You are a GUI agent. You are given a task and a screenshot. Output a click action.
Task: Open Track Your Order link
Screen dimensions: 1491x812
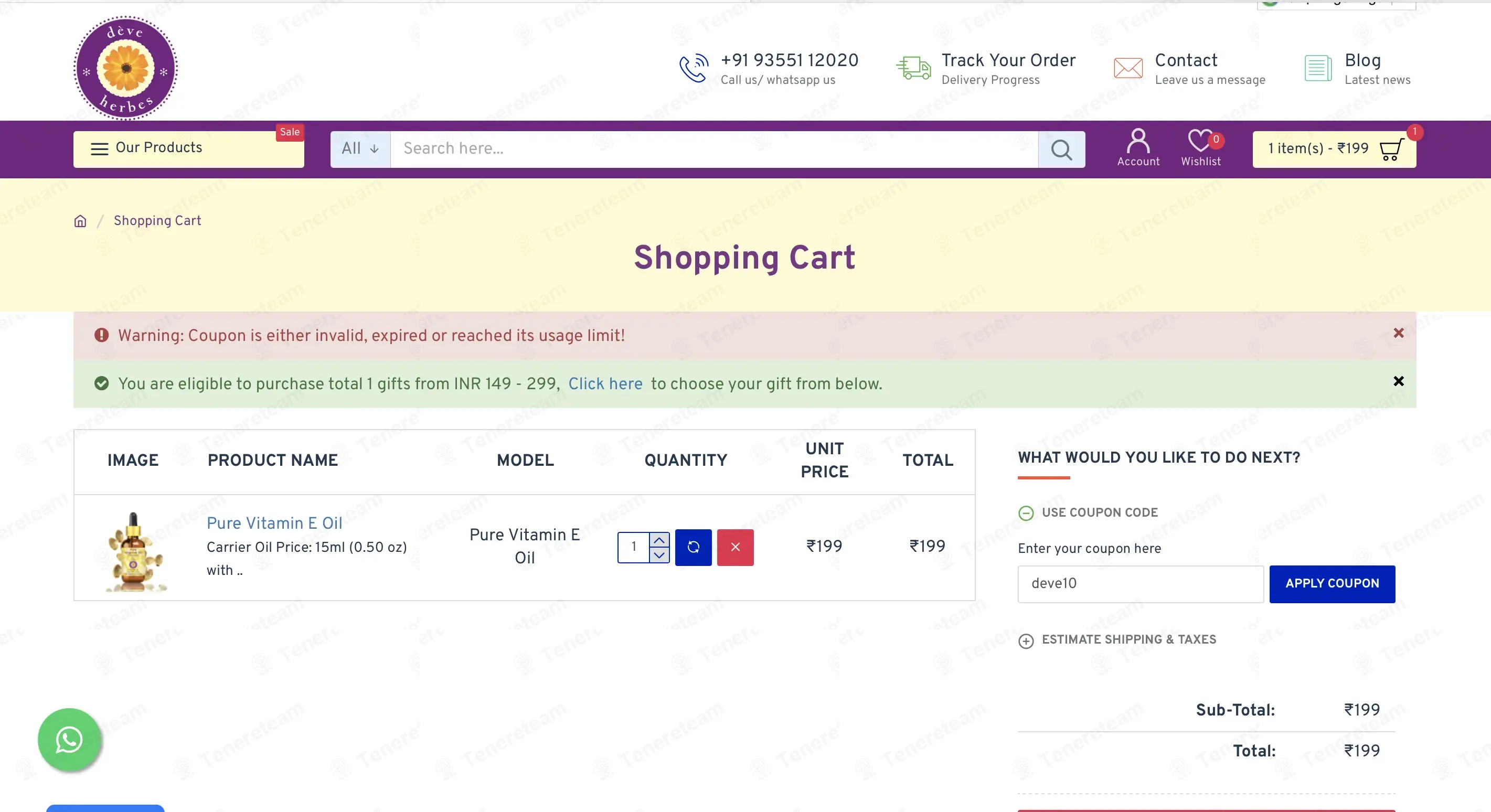[1008, 60]
